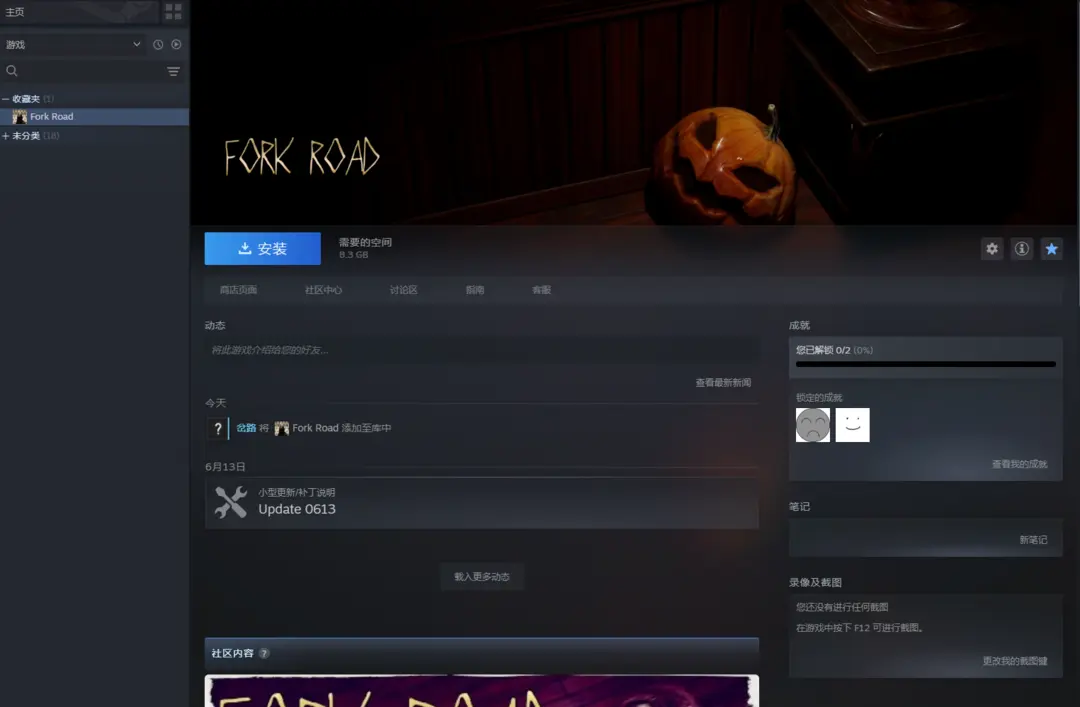Open the 客服 tab
Image resolution: width=1080 pixels, height=707 pixels.
pyautogui.click(x=541, y=290)
